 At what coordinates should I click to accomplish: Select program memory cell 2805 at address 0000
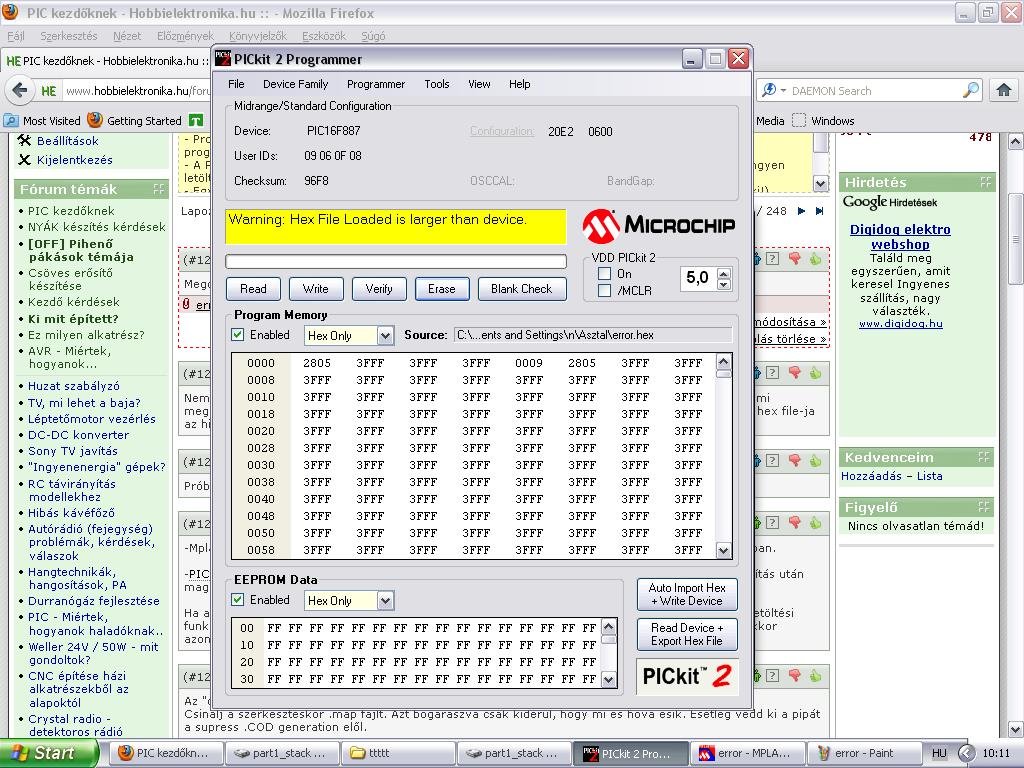tap(317, 363)
